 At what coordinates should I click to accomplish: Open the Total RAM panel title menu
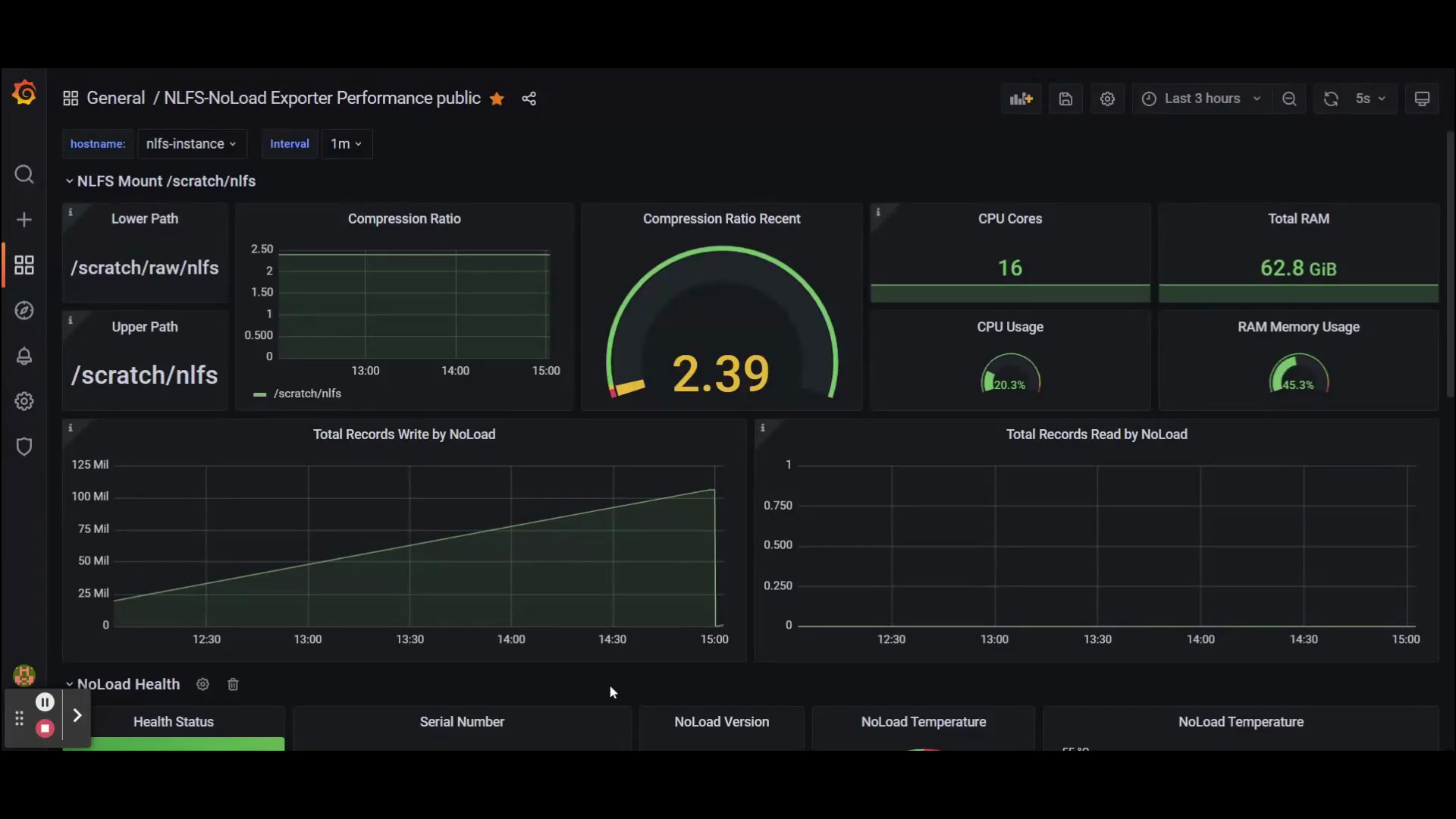[1298, 218]
